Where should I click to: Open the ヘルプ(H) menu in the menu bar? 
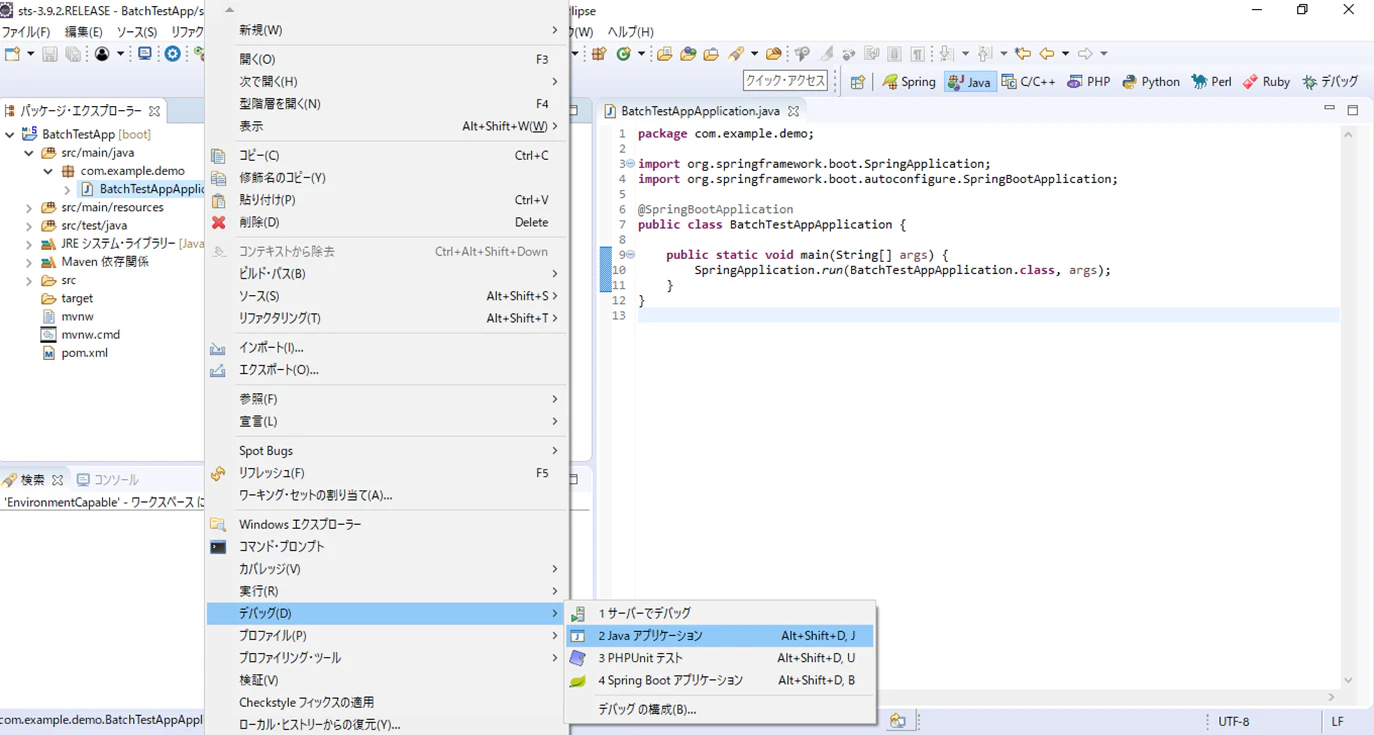630,32
